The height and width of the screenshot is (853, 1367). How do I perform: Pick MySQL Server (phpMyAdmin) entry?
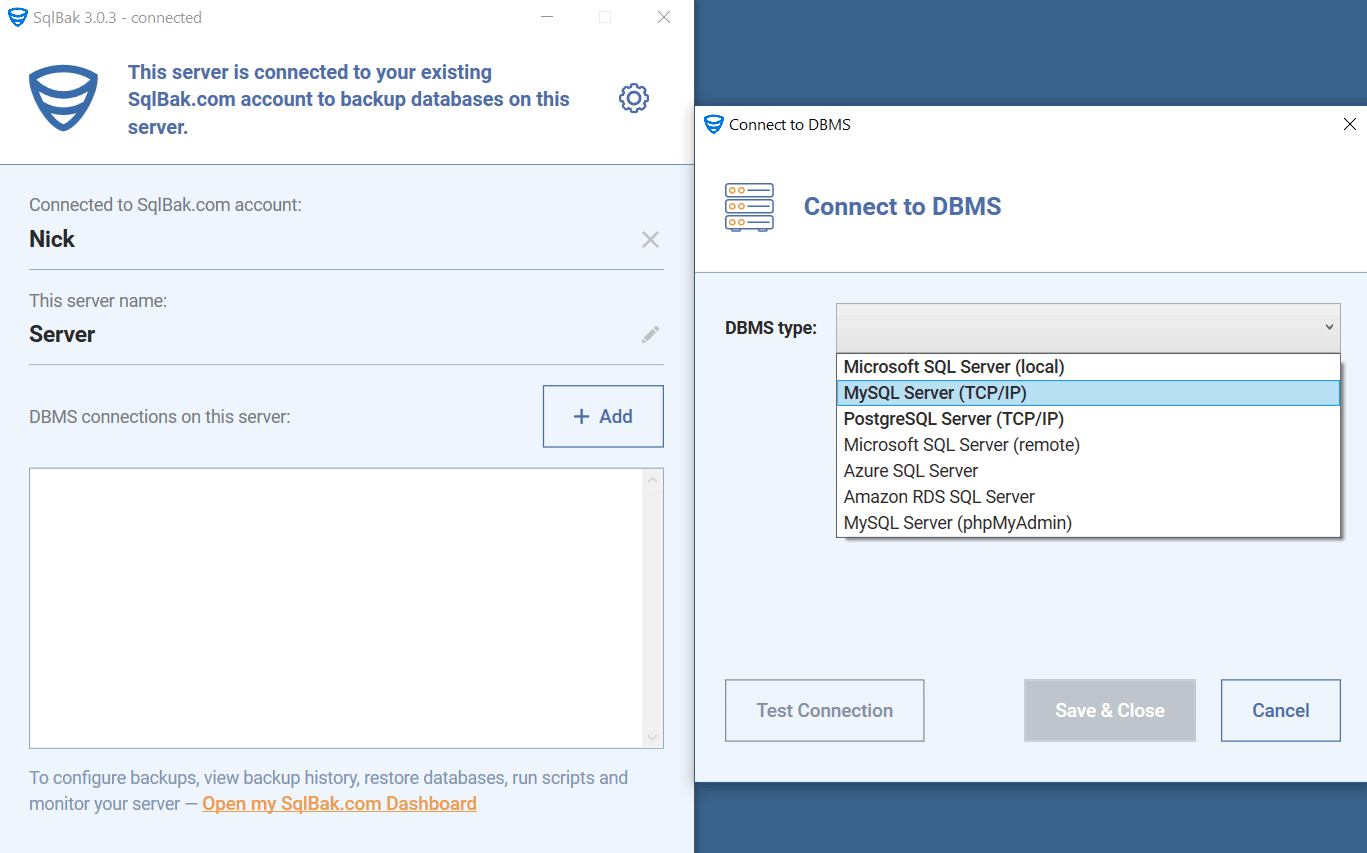point(957,522)
